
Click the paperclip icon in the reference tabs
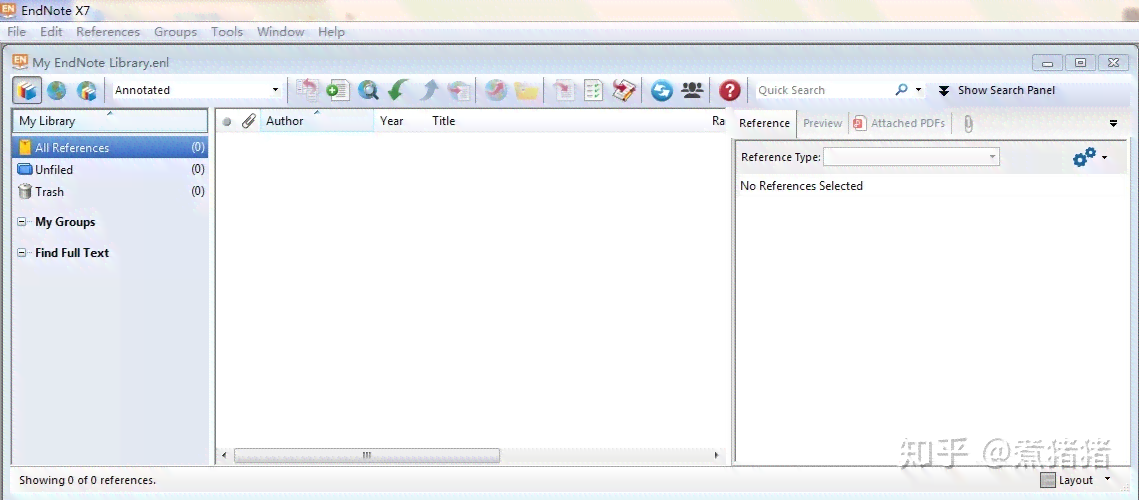[968, 124]
